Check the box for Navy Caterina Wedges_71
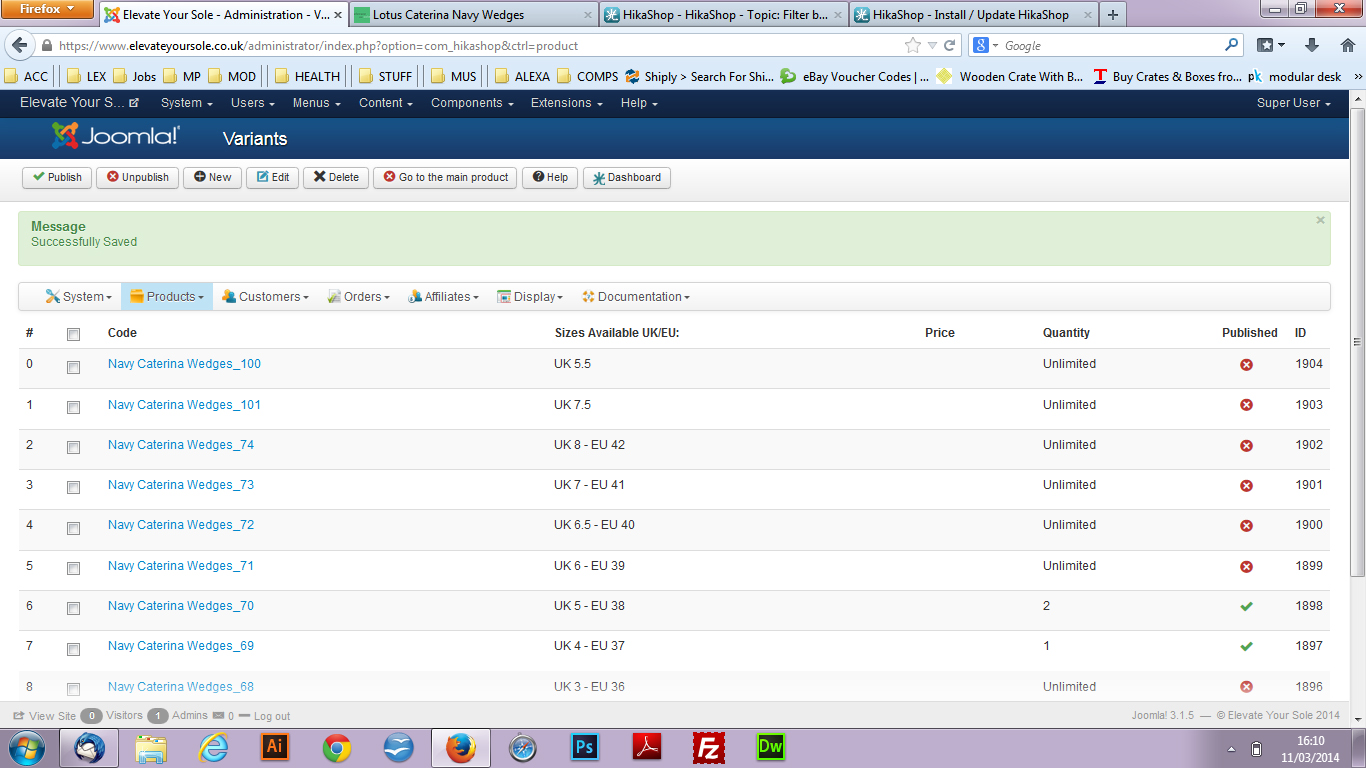 coord(73,568)
